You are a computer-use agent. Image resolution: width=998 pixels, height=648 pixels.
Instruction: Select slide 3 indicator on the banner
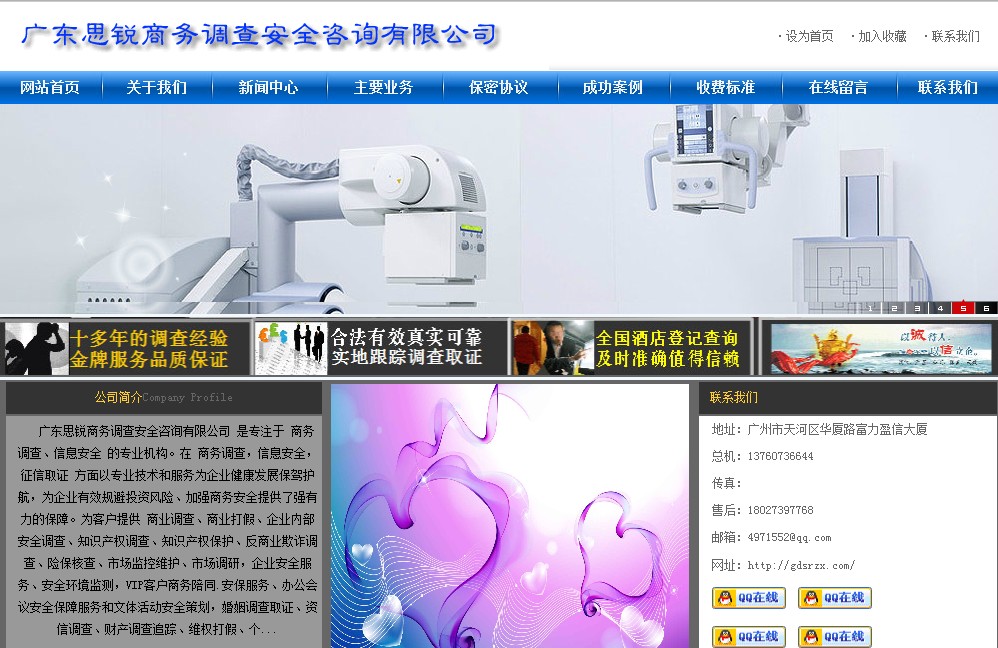(x=917, y=308)
